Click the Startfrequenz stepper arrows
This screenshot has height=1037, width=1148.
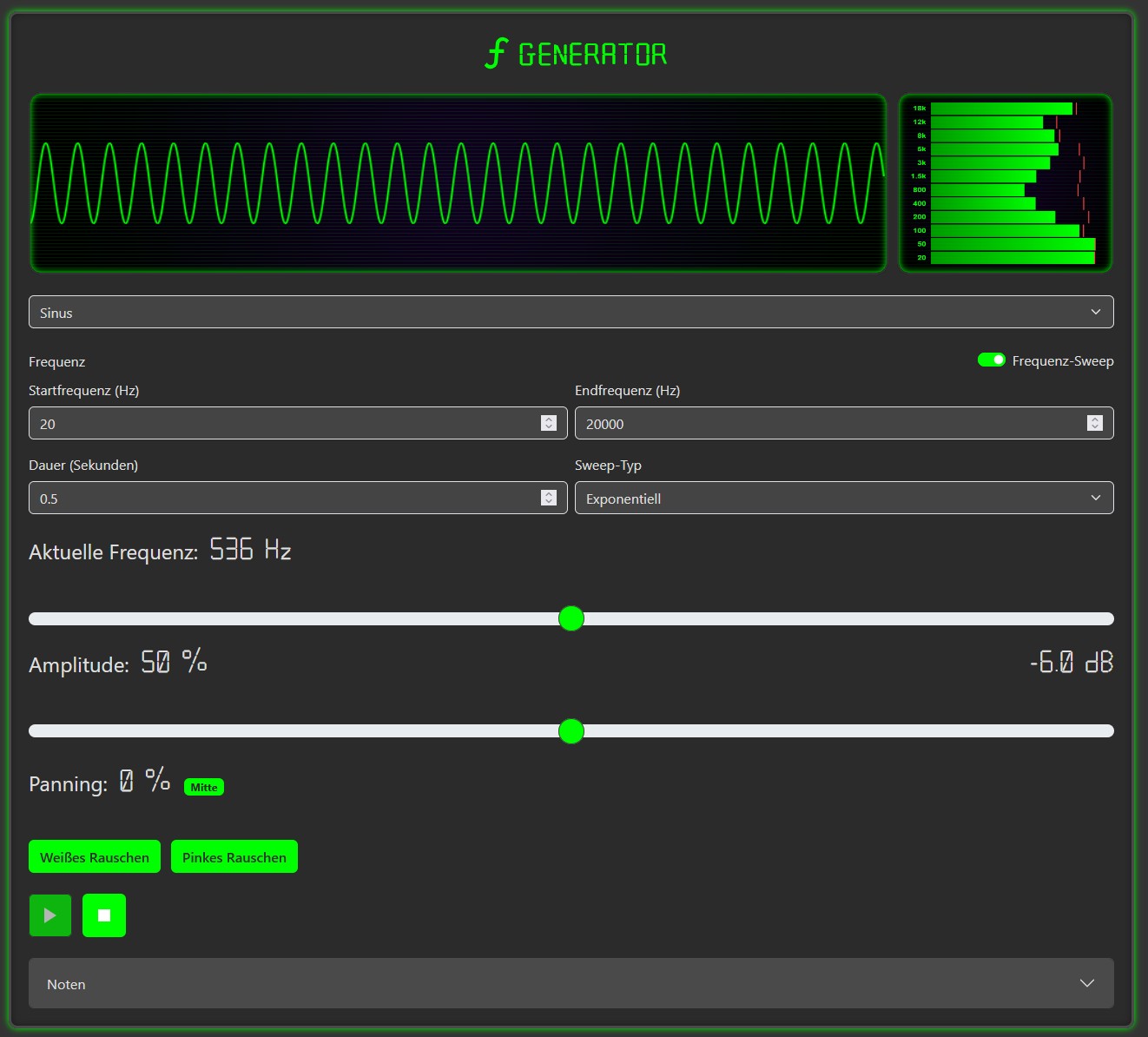pyautogui.click(x=549, y=423)
